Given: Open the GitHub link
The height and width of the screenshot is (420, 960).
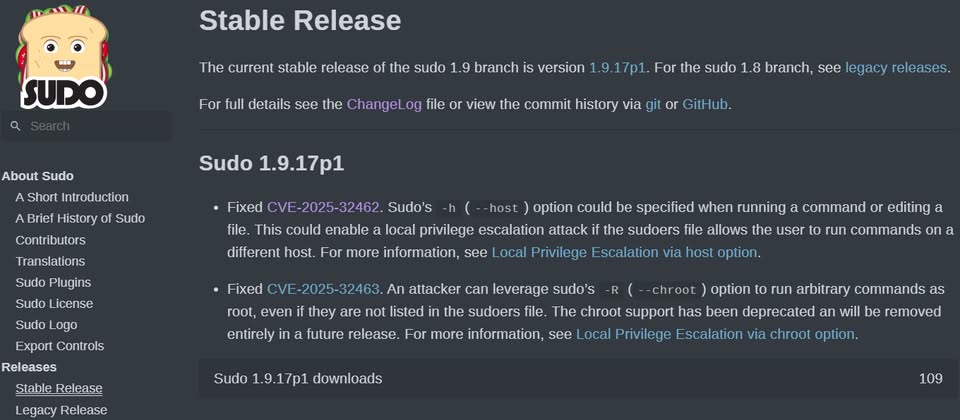Looking at the screenshot, I should click(x=705, y=104).
